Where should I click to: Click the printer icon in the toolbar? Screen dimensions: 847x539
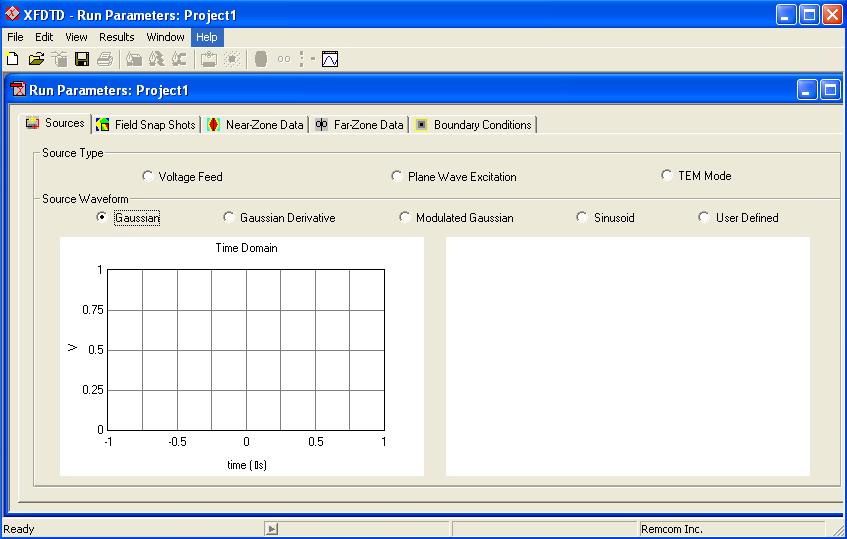[x=105, y=58]
